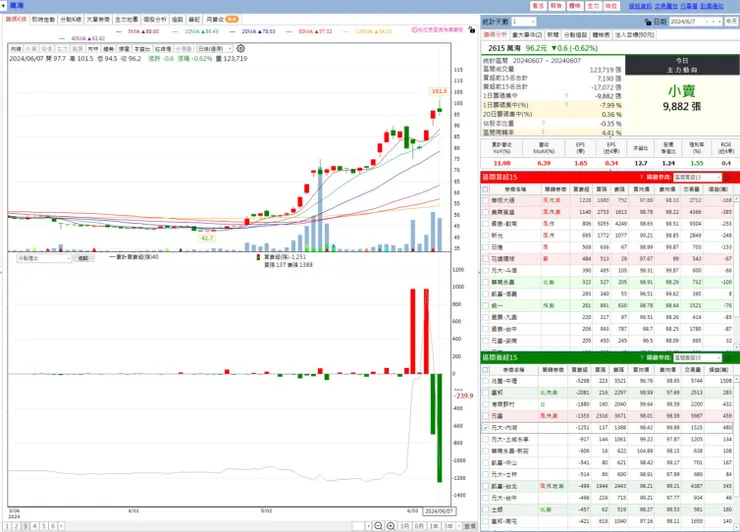Image resolution: width=740 pixels, height=532 pixels.
Task: Open help question mark for 佔股本比重
Action: [x=543, y=123]
